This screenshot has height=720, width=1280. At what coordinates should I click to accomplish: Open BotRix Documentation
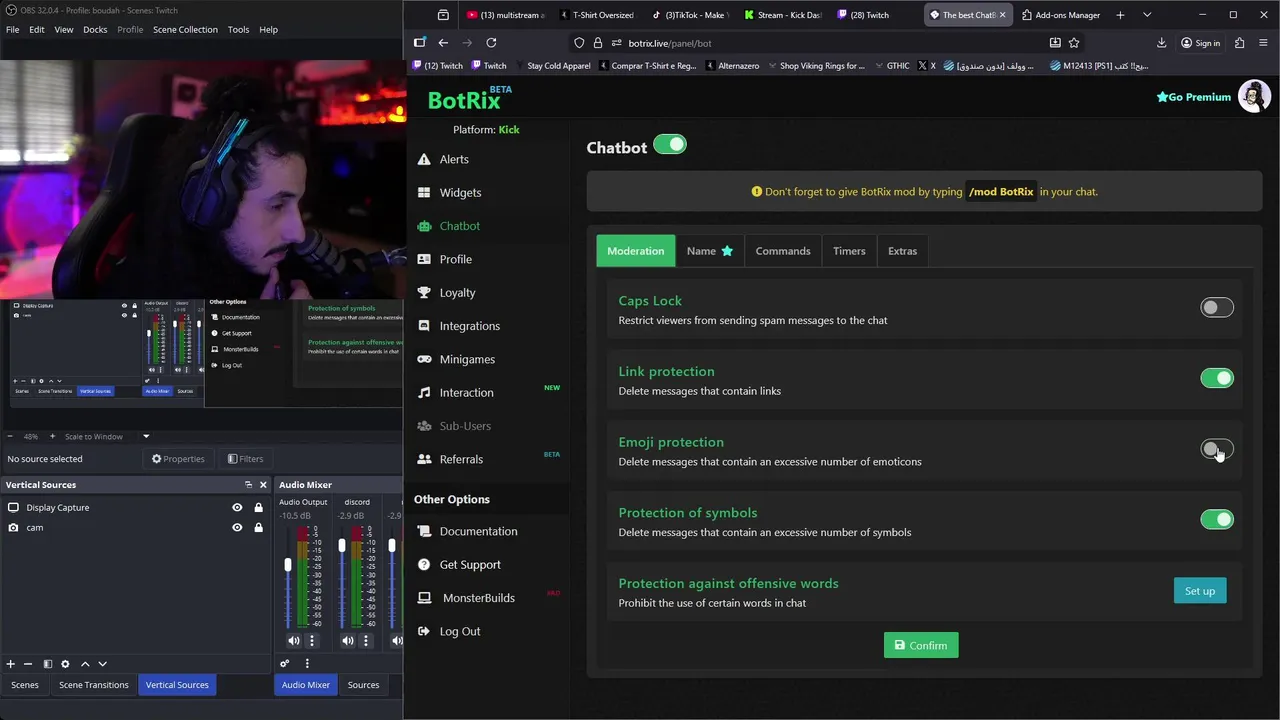(478, 531)
